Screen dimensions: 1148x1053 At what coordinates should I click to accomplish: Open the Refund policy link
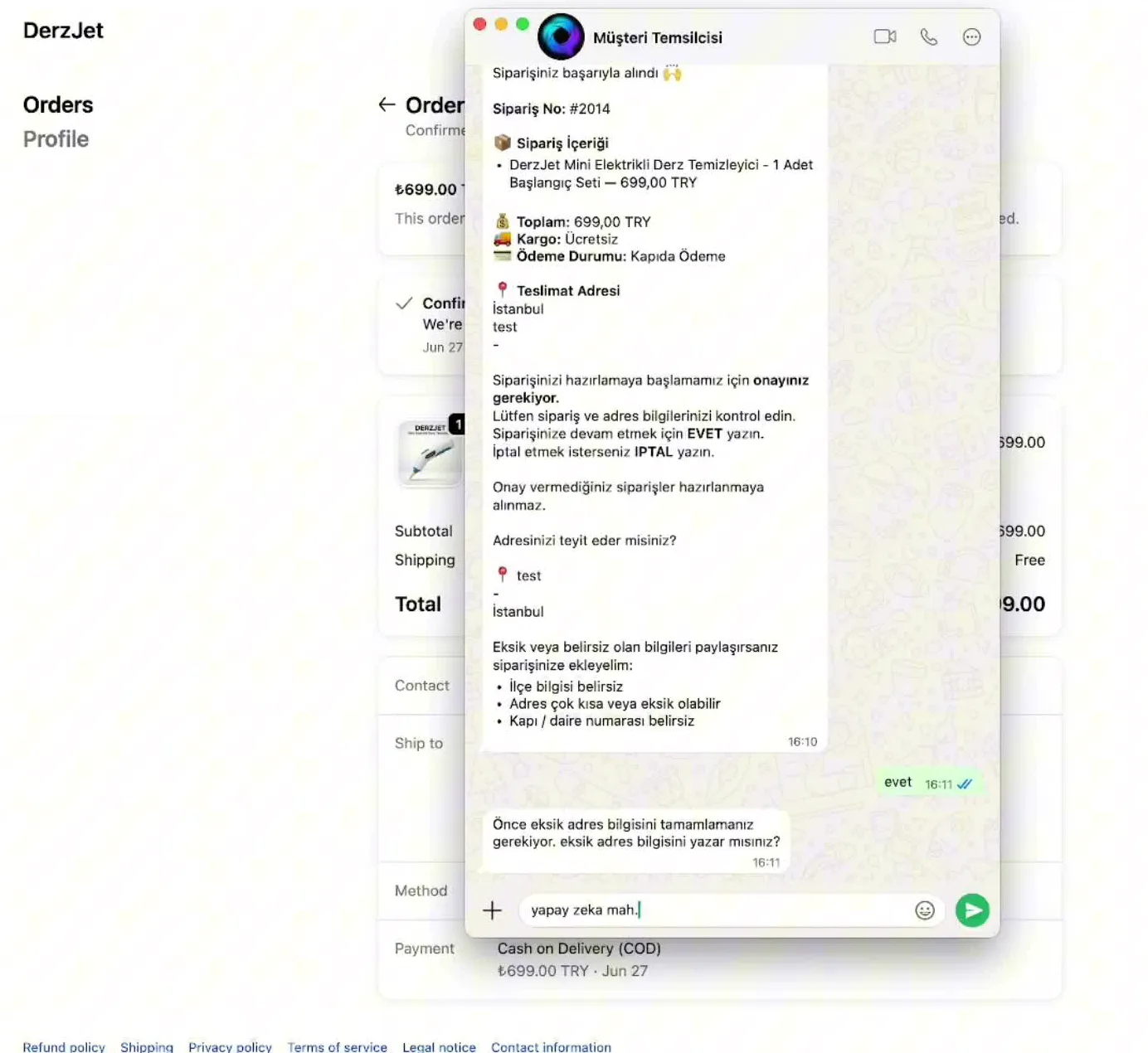(64, 1046)
